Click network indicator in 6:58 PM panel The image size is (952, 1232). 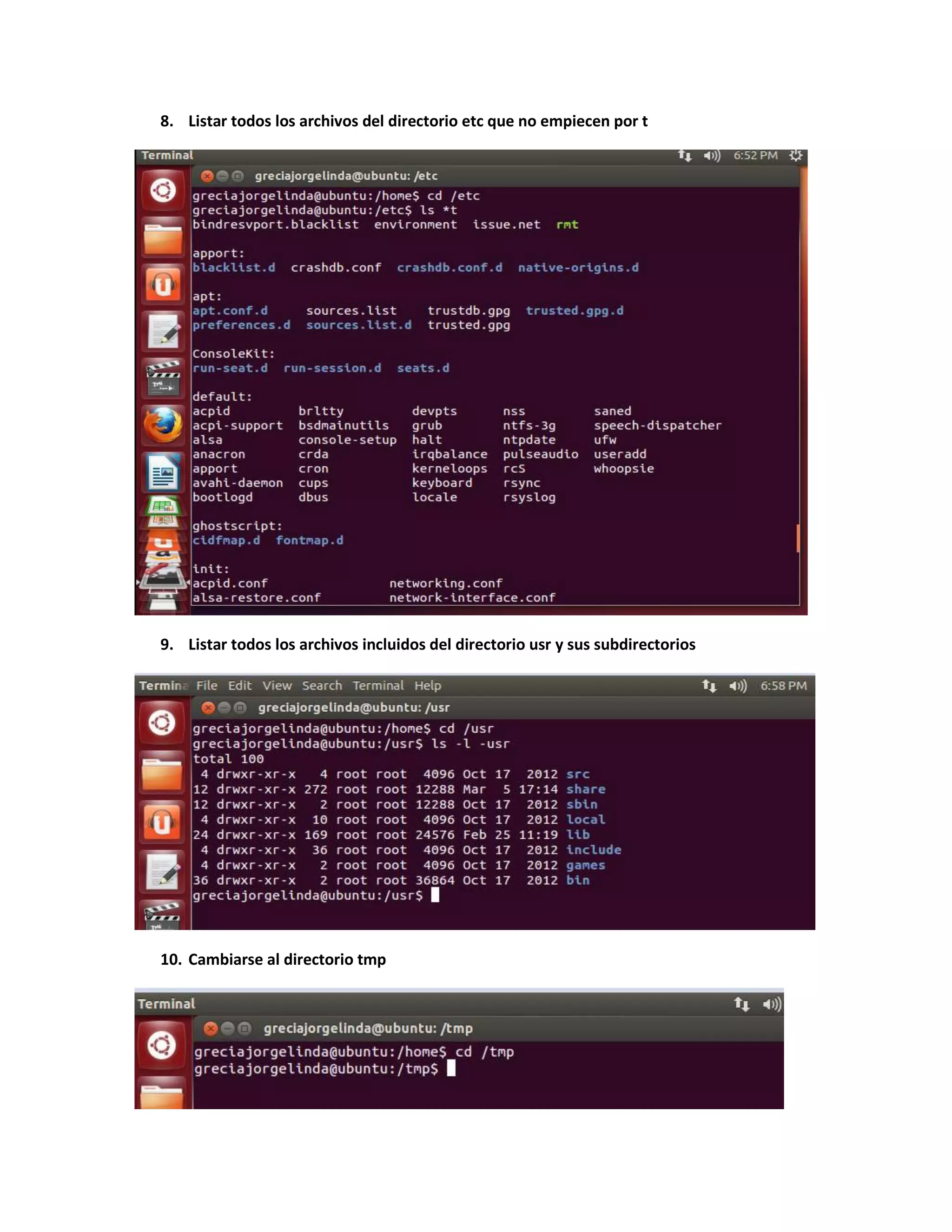tap(709, 686)
